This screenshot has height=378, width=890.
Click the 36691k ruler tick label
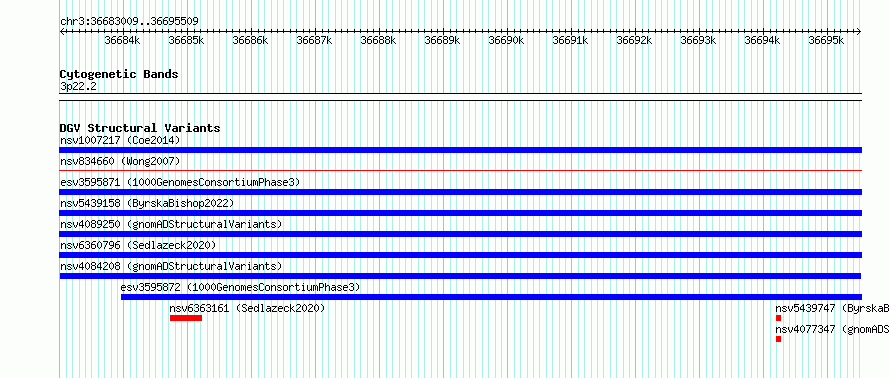click(x=570, y=40)
